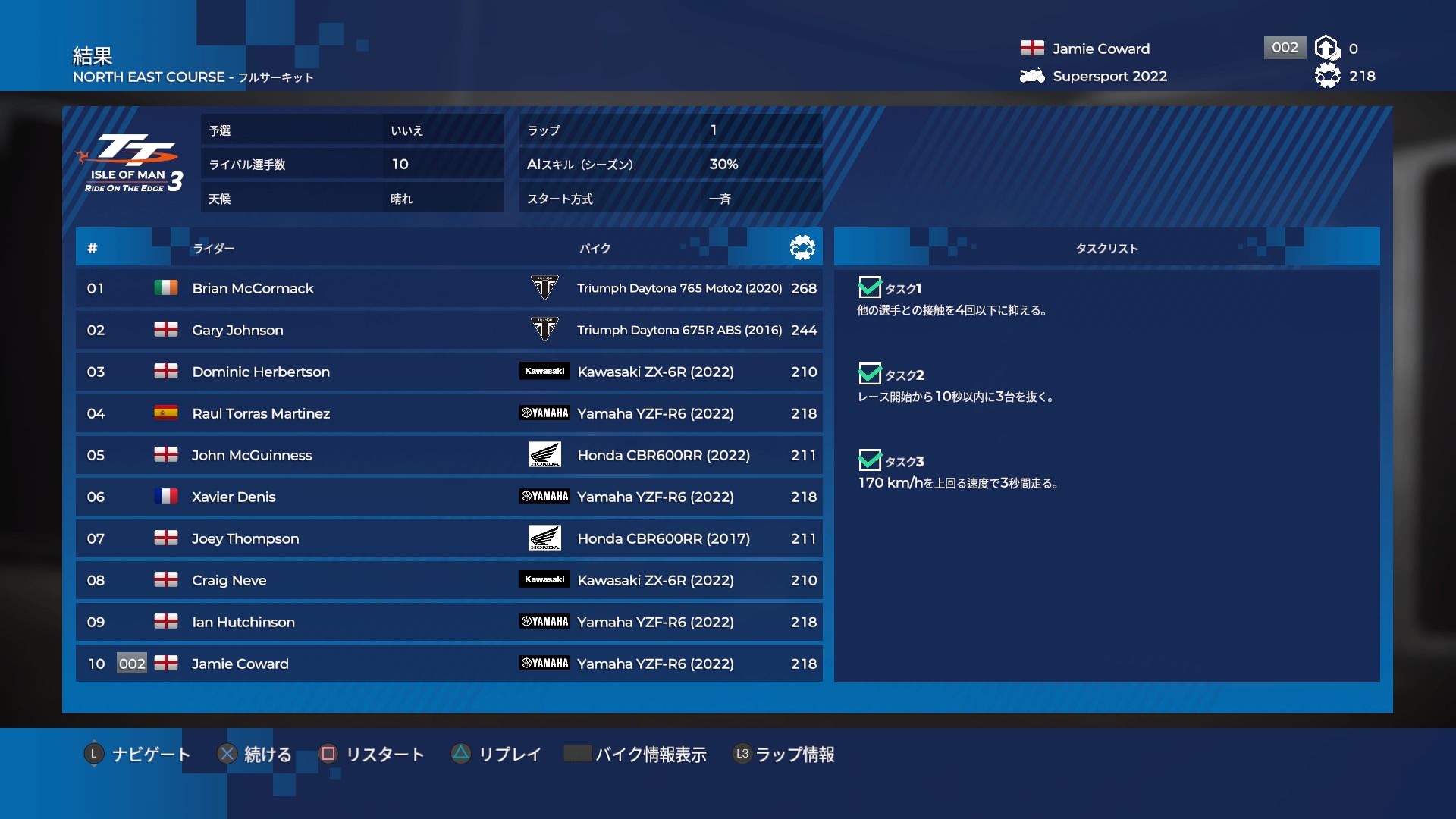Click the Kawasaki logo in Dominic Herbertson's row

(544, 371)
